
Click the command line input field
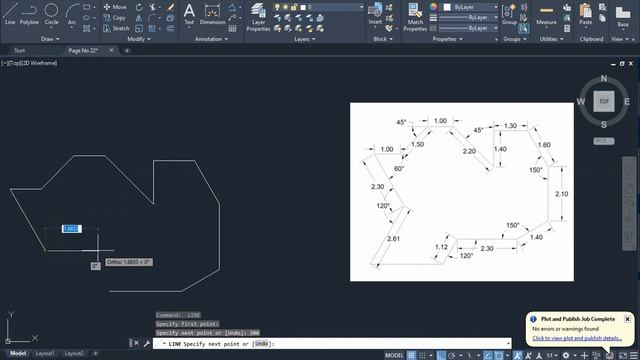332,344
